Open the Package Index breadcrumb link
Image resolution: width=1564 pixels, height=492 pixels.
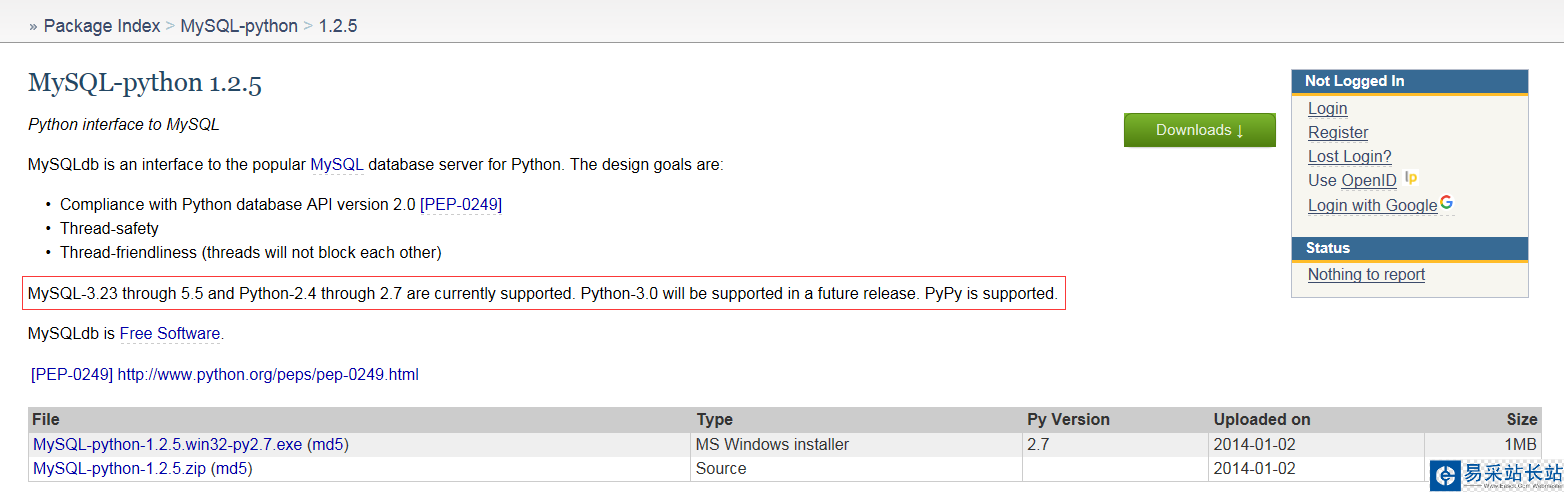102,26
